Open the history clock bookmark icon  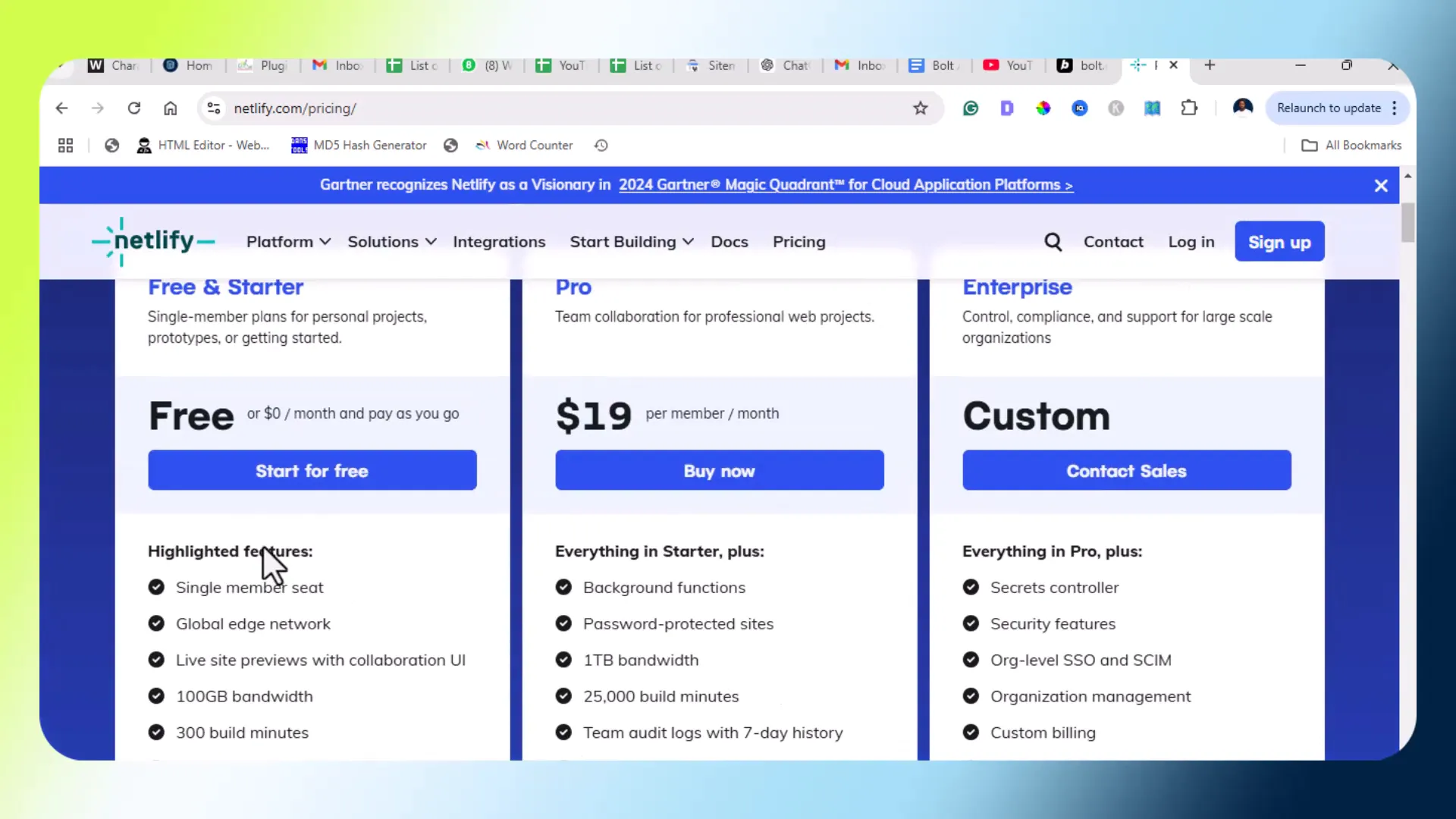click(601, 146)
